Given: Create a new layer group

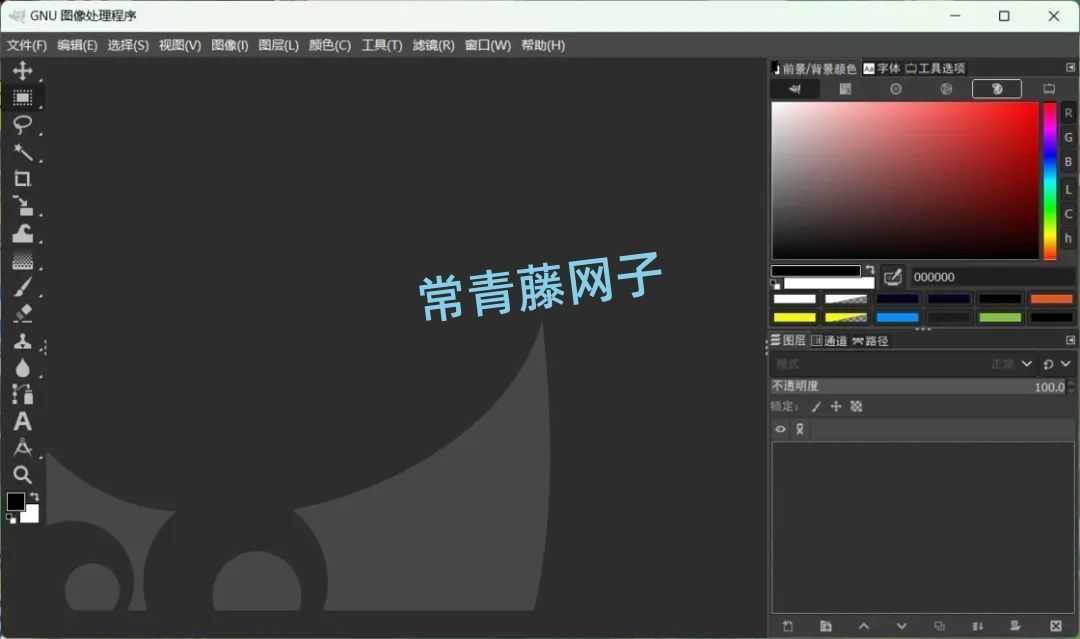Looking at the screenshot, I should pyautogui.click(x=825, y=626).
